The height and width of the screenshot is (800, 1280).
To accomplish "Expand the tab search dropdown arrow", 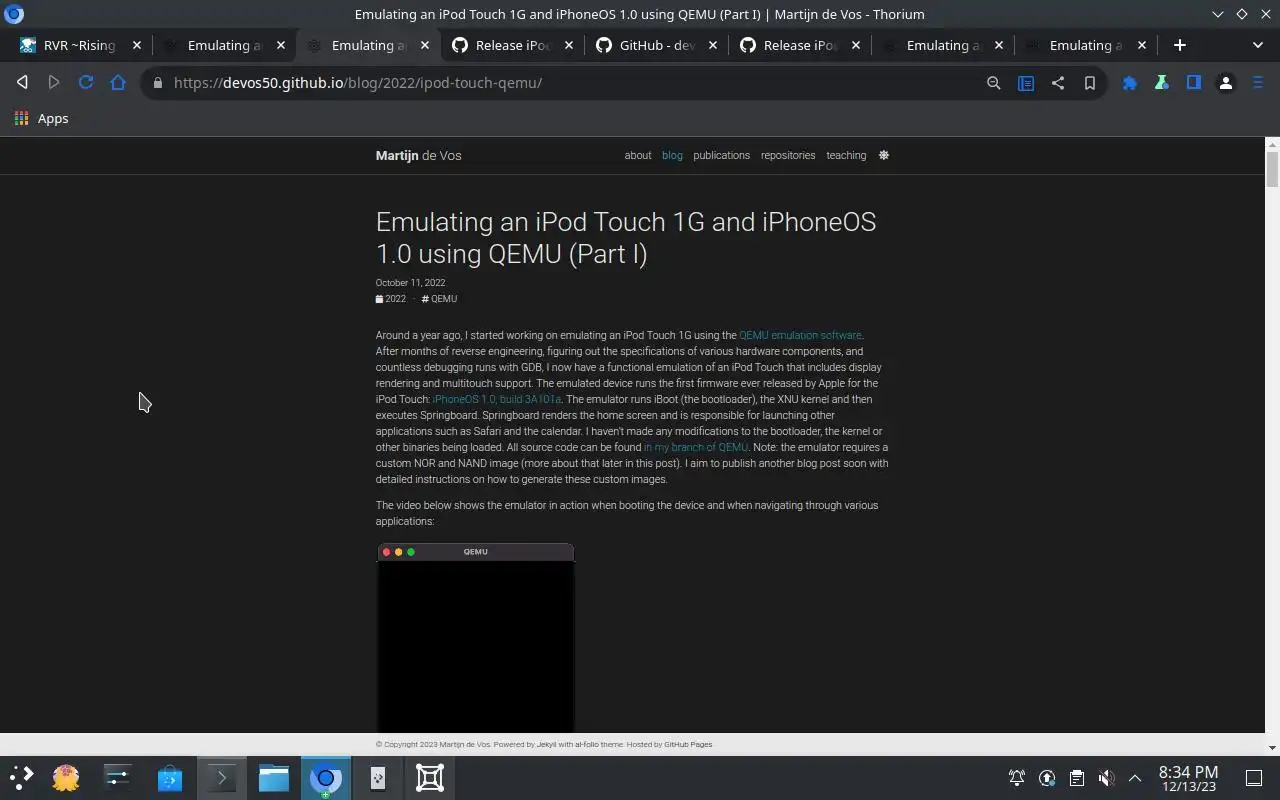I will pos(1258,45).
